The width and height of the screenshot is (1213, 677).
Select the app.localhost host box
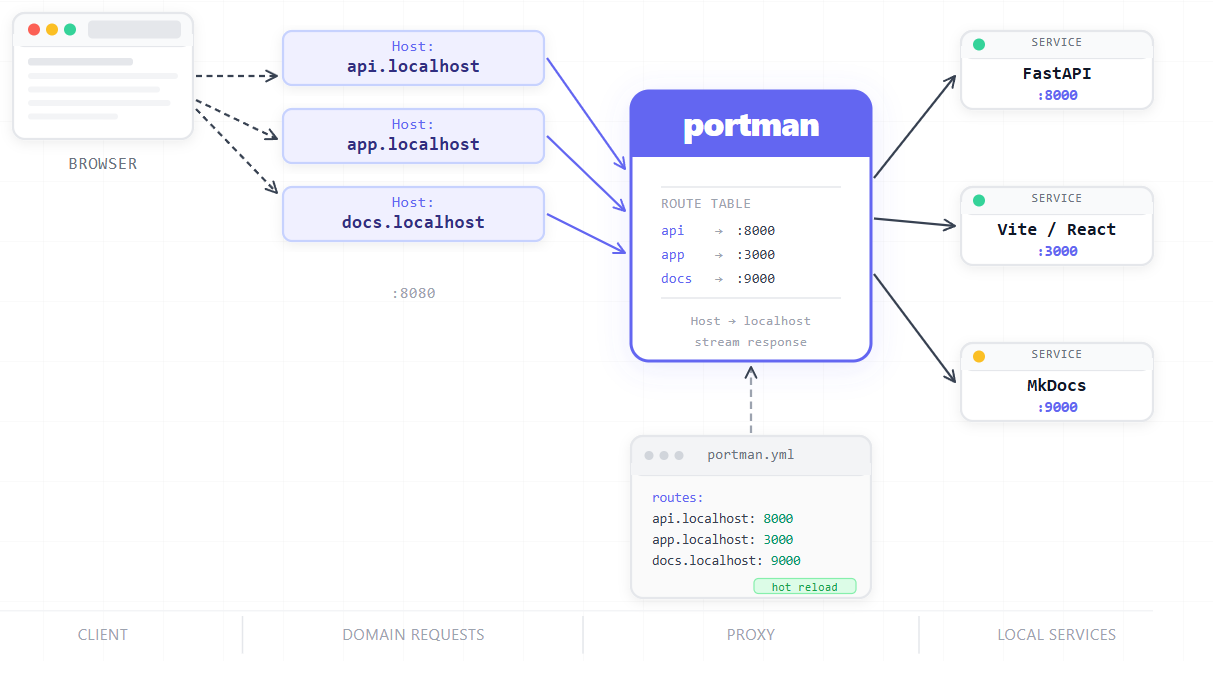[x=413, y=136]
